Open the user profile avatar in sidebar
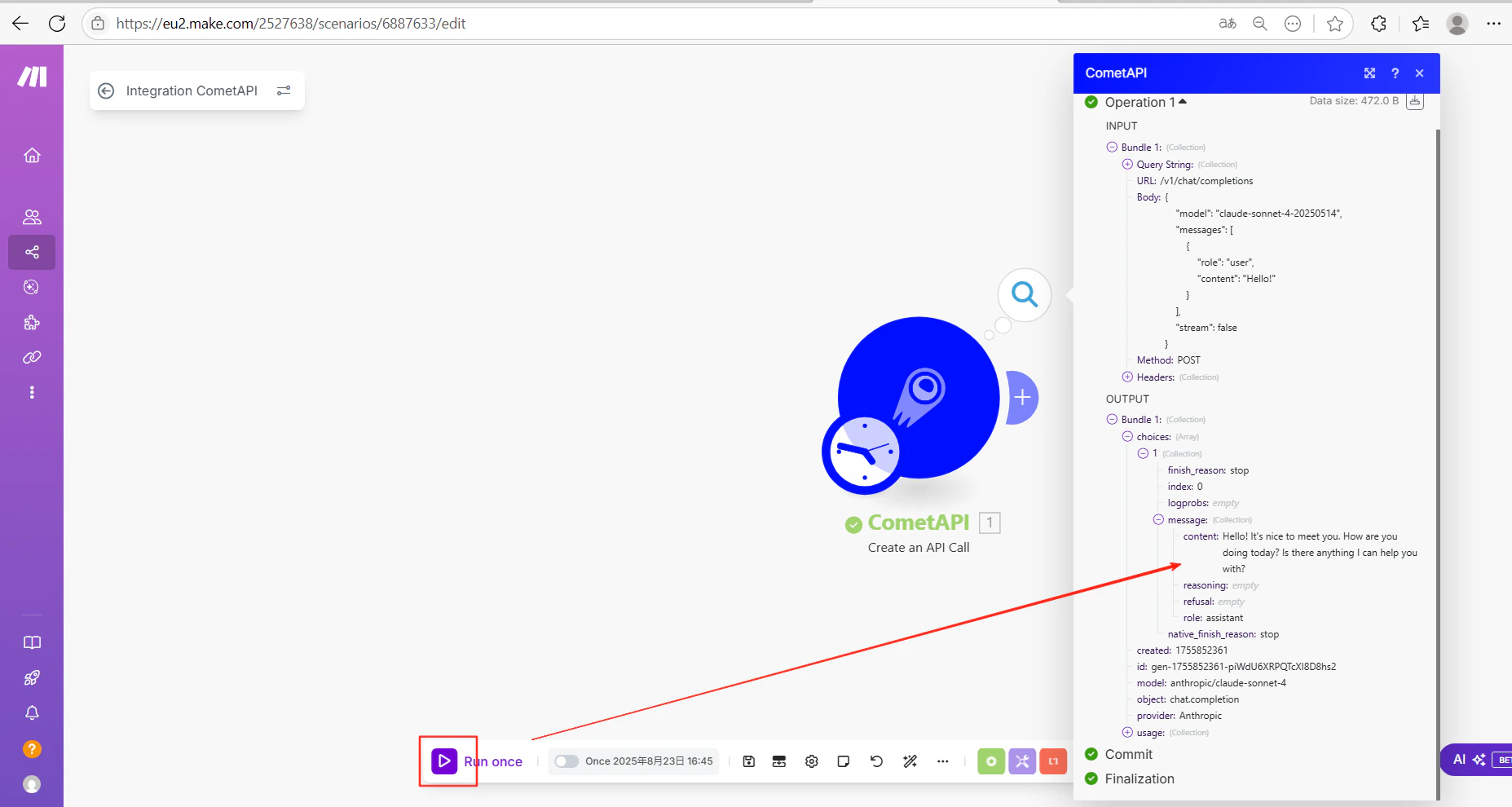 click(x=32, y=784)
